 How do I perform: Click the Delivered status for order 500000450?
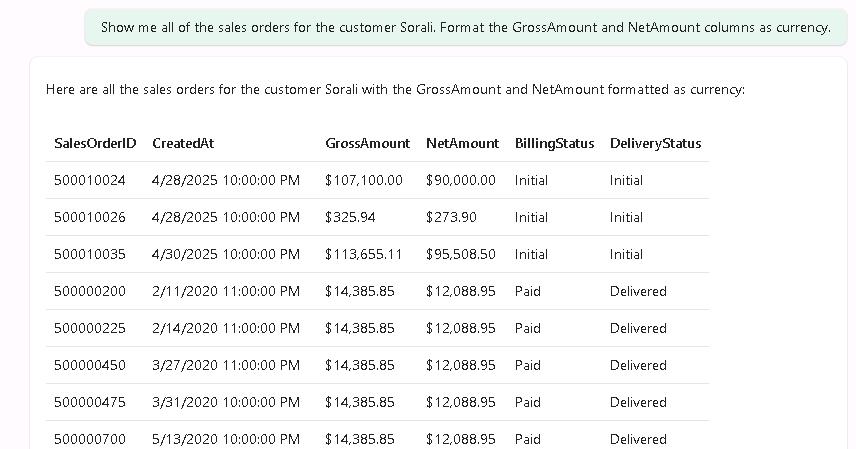point(638,365)
